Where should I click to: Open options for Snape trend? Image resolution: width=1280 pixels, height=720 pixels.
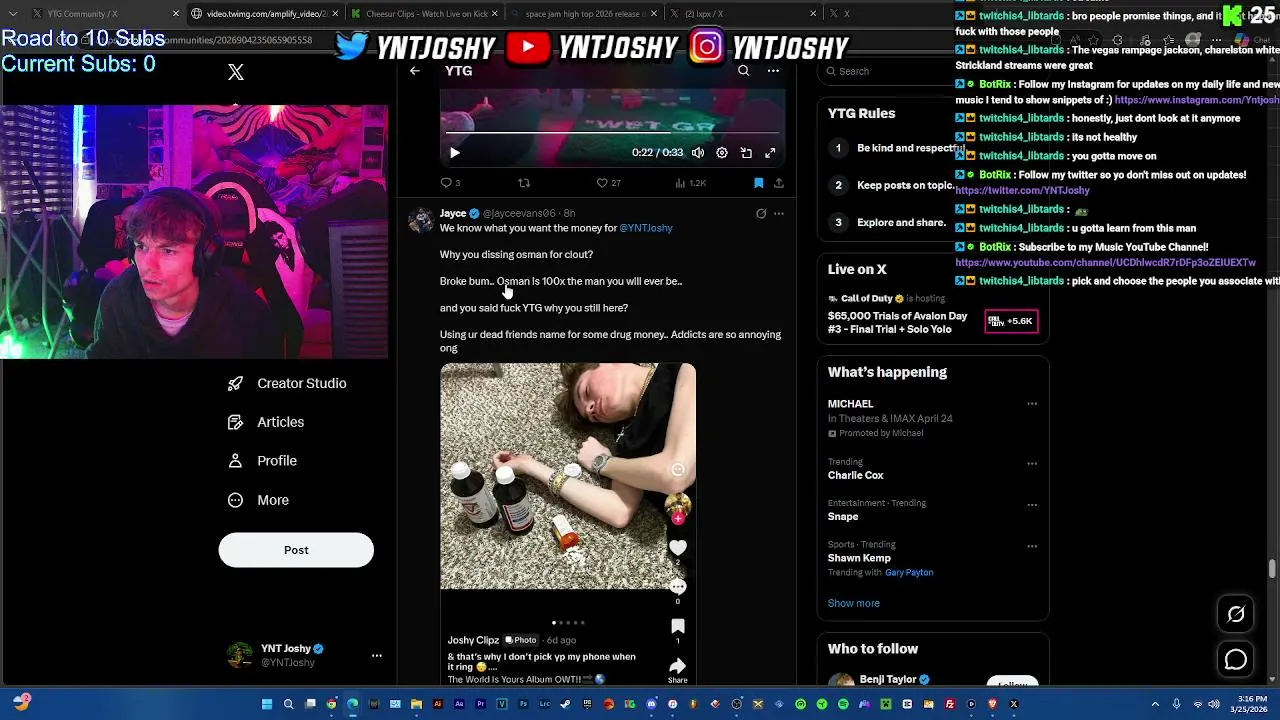(x=1032, y=505)
